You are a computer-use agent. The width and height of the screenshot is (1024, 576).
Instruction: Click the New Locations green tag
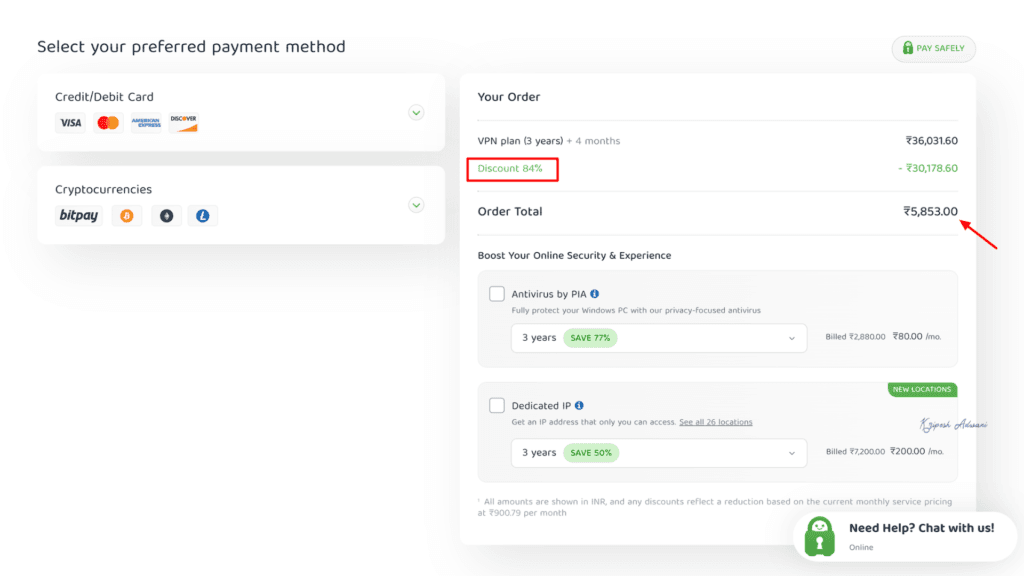click(x=922, y=389)
